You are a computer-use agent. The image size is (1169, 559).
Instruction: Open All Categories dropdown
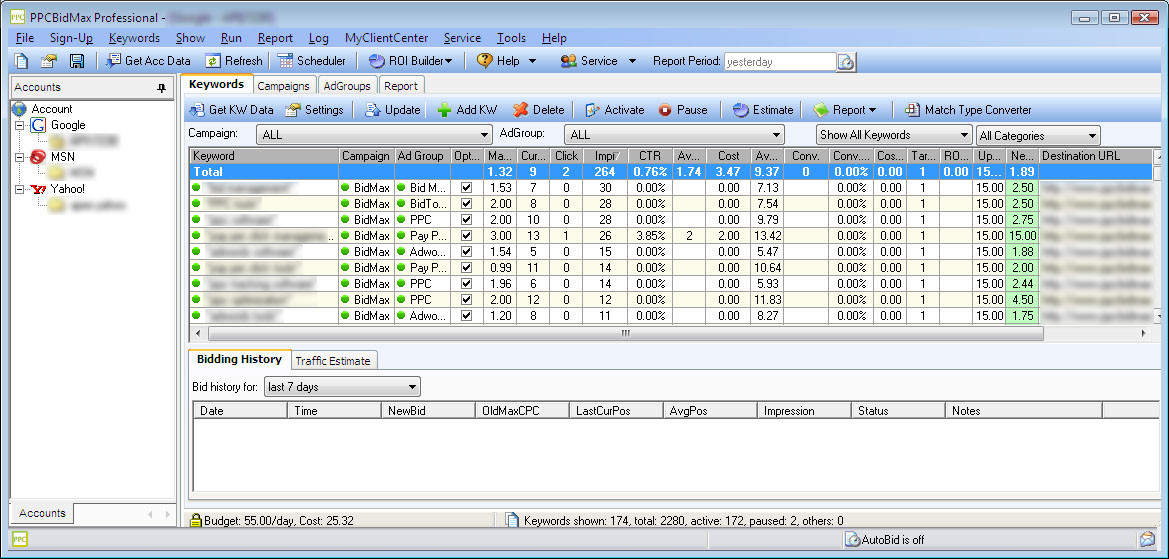[1039, 136]
